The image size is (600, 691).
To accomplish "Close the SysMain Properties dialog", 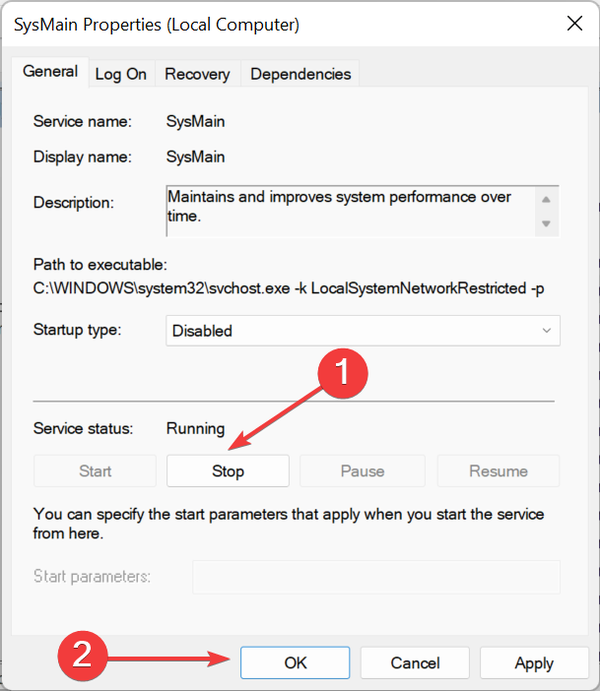I will 573,23.
